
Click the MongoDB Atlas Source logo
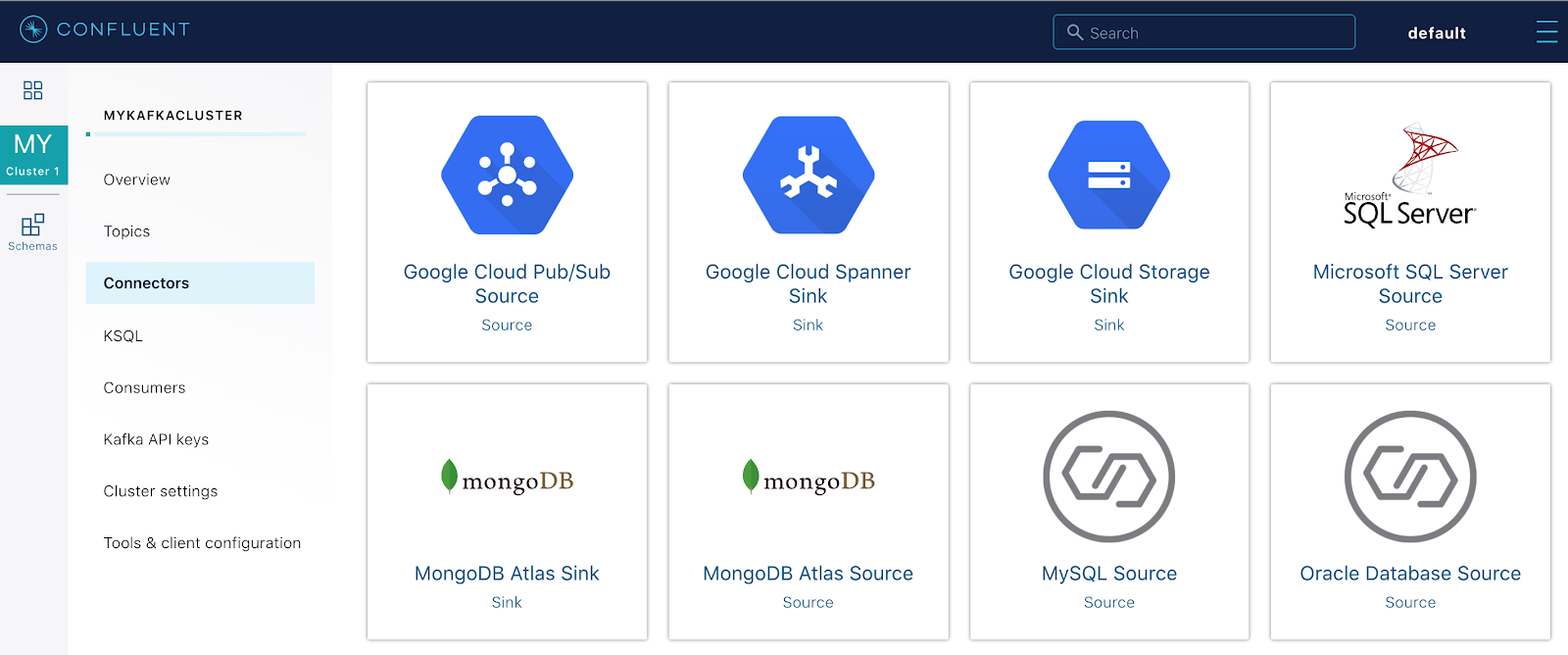tap(808, 479)
